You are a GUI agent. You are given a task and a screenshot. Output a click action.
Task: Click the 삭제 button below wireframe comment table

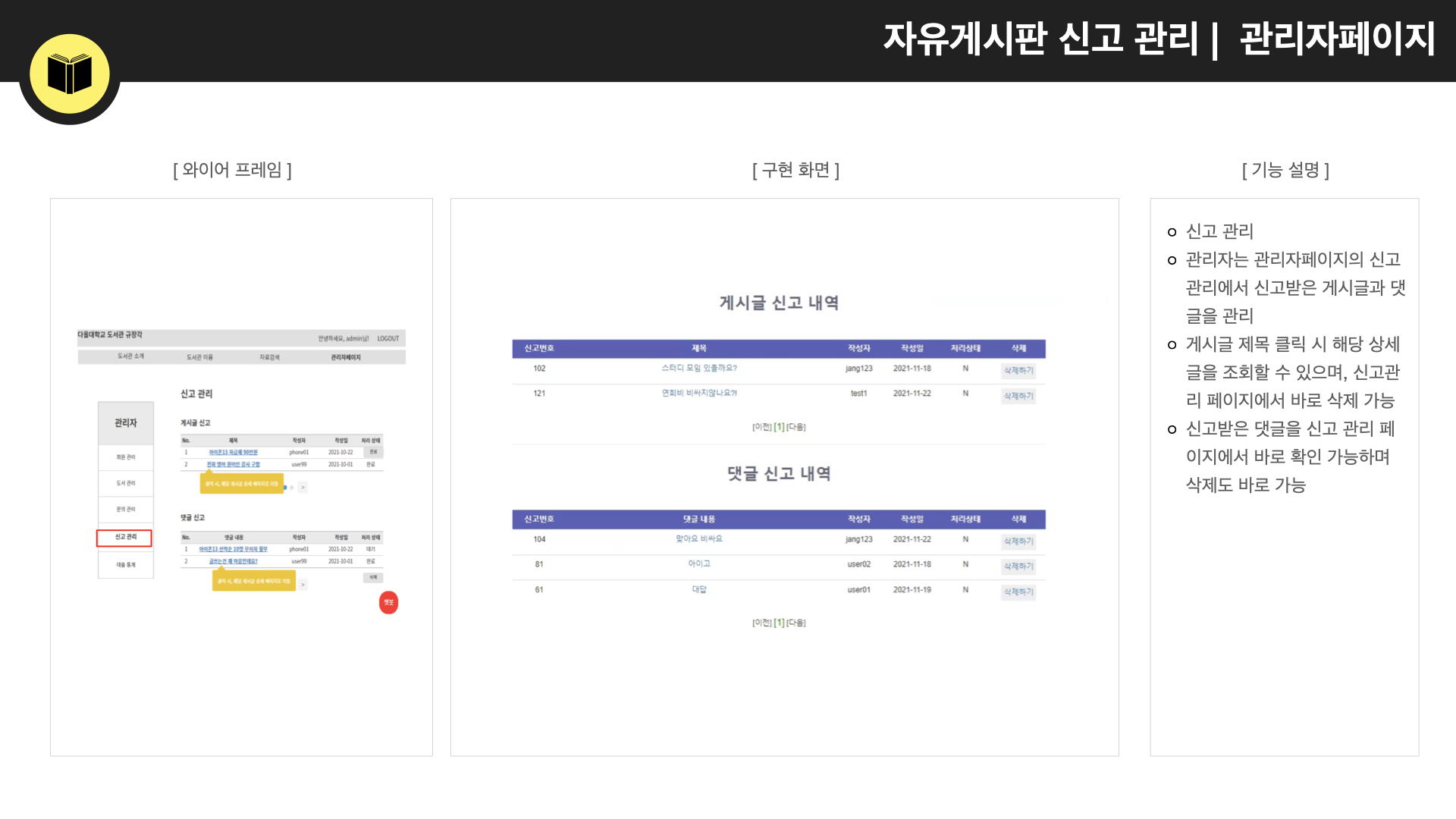point(372,578)
